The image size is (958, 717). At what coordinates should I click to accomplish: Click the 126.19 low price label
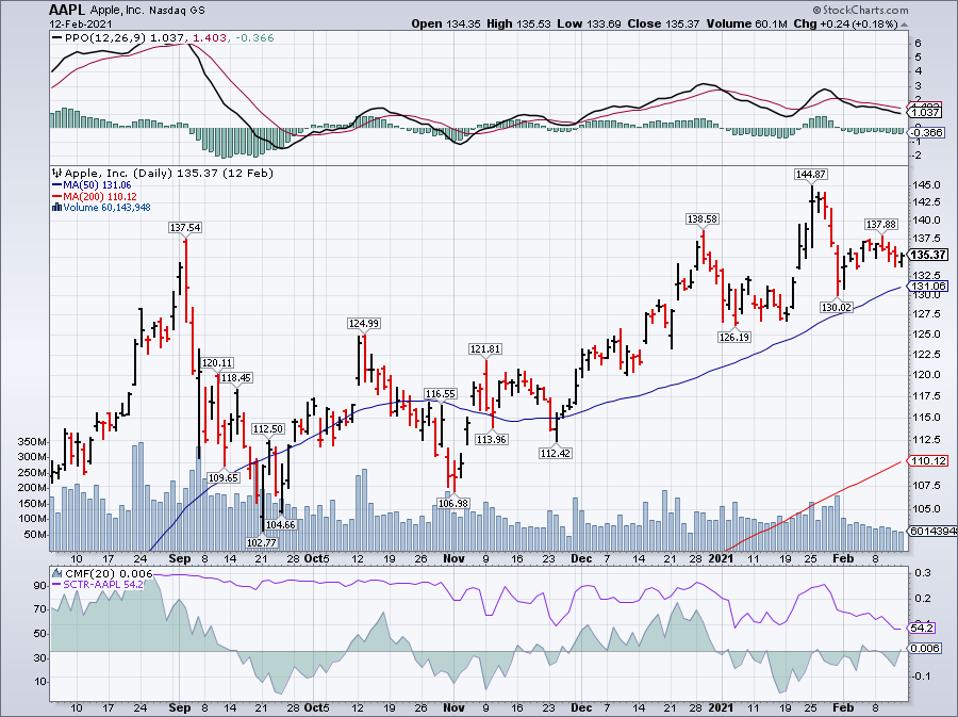tap(734, 337)
